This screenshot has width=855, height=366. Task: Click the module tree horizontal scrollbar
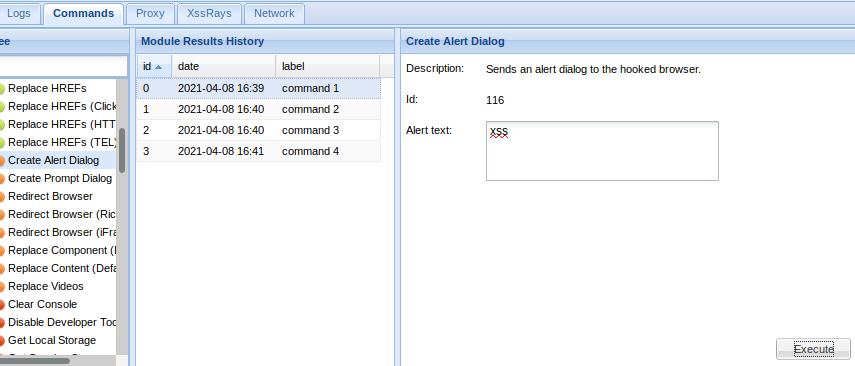[x=35, y=361]
